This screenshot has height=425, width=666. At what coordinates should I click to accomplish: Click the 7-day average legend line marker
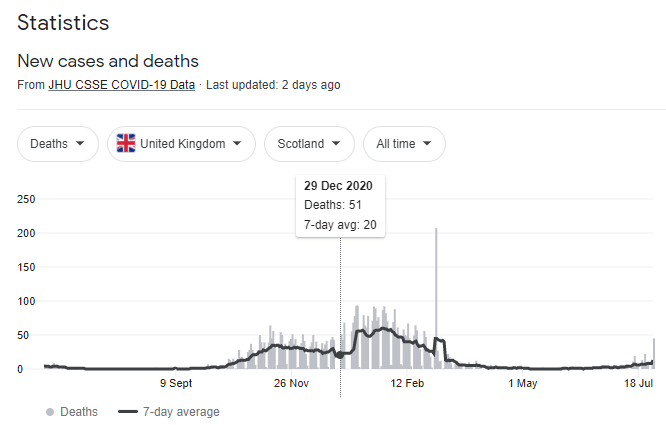(127, 412)
